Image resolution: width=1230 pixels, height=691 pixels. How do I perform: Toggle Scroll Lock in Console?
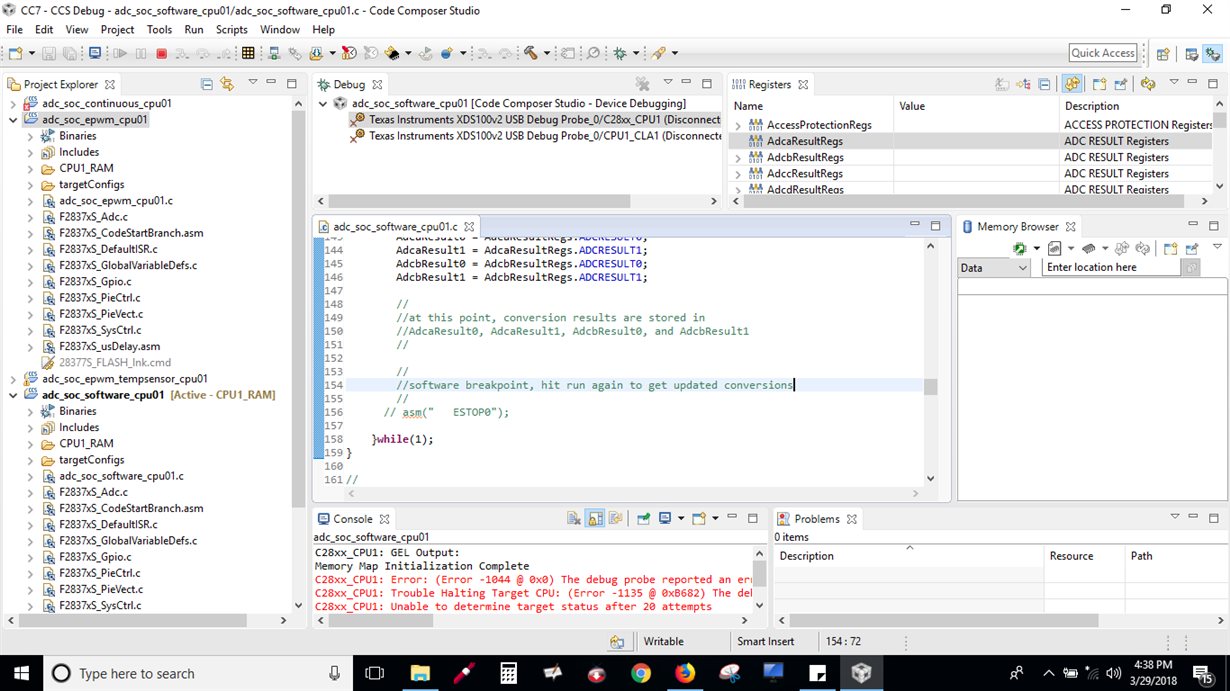(595, 519)
